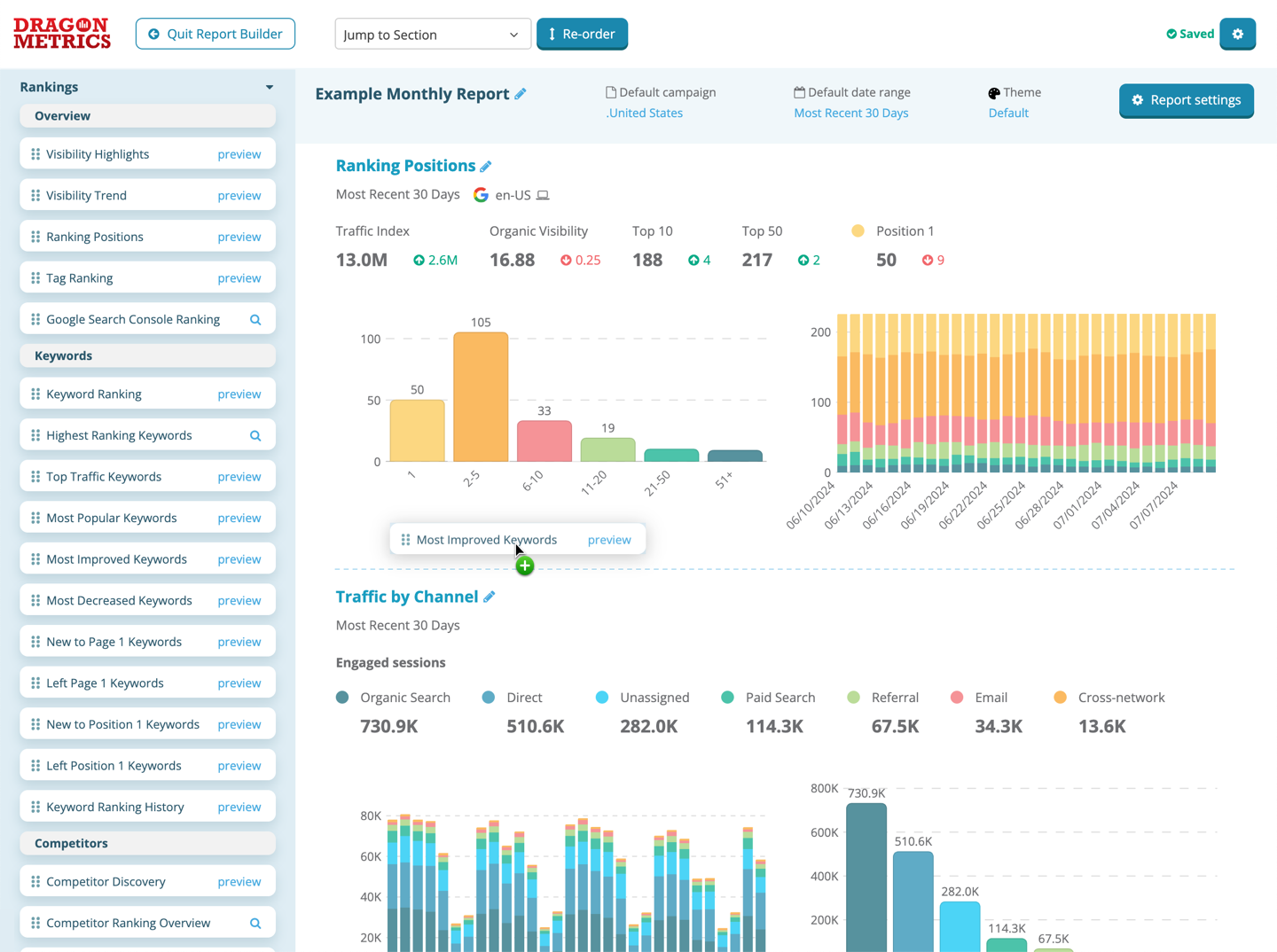Click pencil icon next to Traffic by Channel
Viewport: 1277px width, 952px height.
[489, 597]
